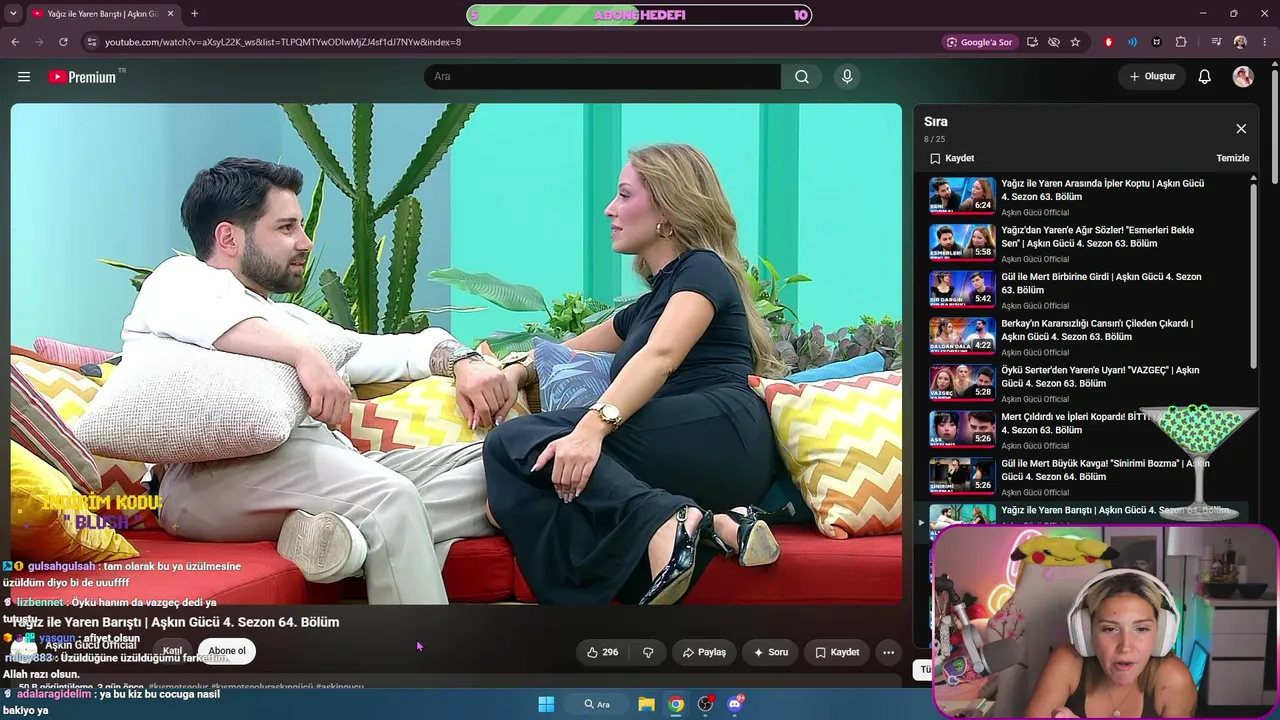Open Windows taskbar Ara search box

click(x=598, y=704)
